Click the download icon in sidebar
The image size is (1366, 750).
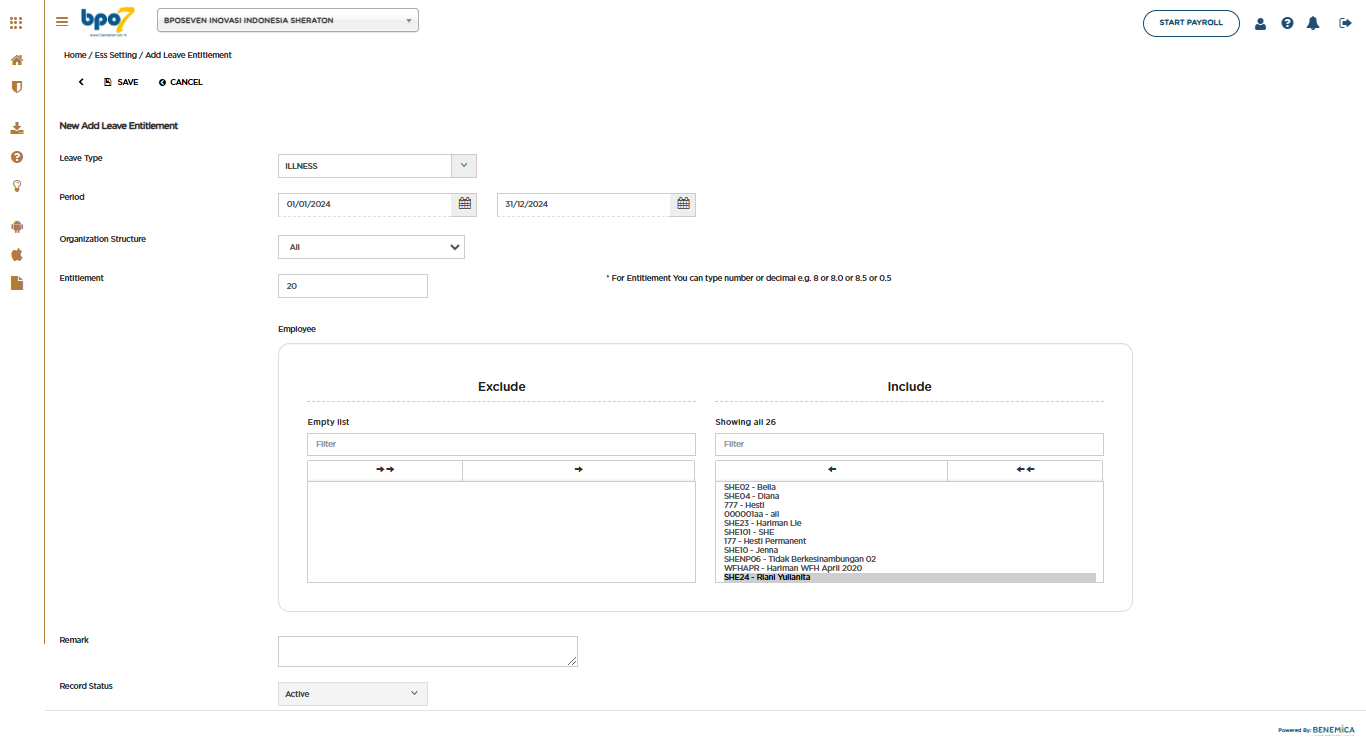(17, 128)
